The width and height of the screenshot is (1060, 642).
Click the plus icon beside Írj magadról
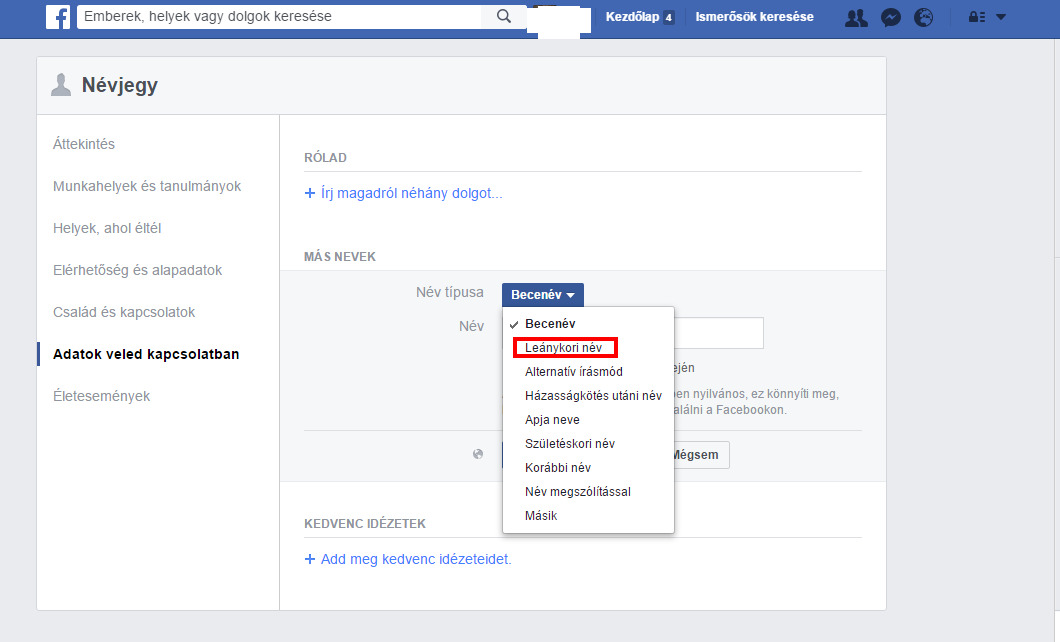[310, 193]
